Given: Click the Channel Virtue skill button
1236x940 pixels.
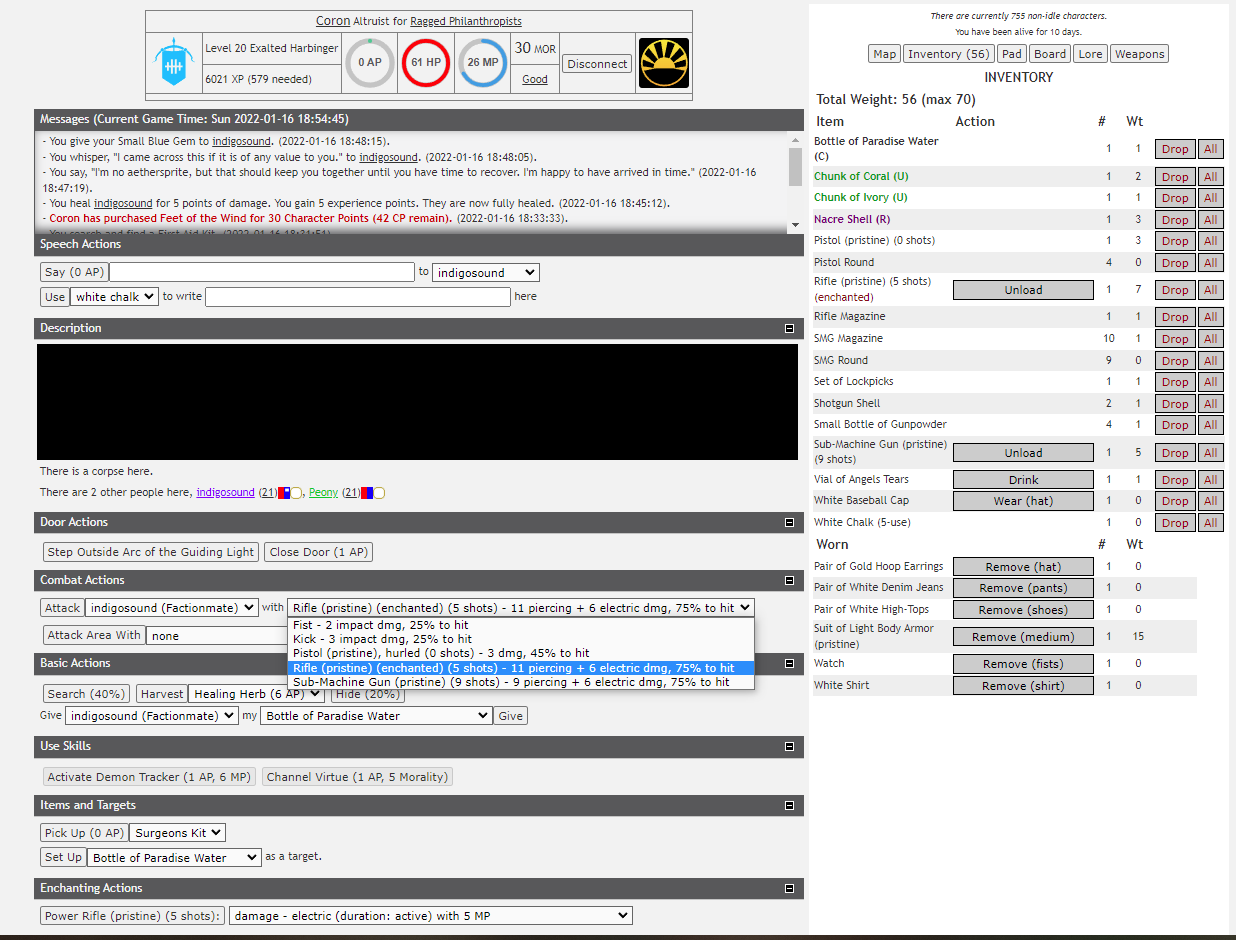Looking at the screenshot, I should (x=358, y=777).
